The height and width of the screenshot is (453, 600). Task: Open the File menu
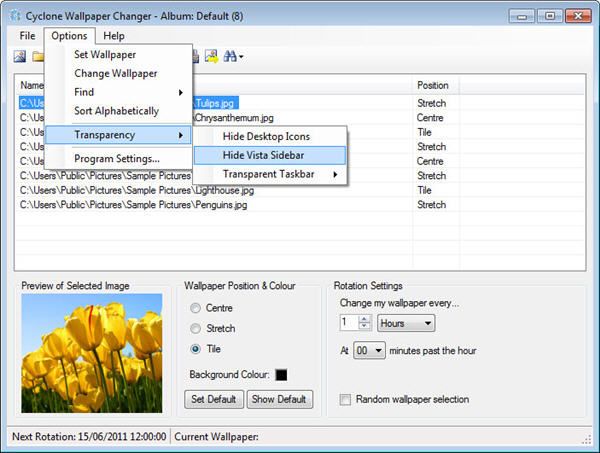(x=26, y=36)
